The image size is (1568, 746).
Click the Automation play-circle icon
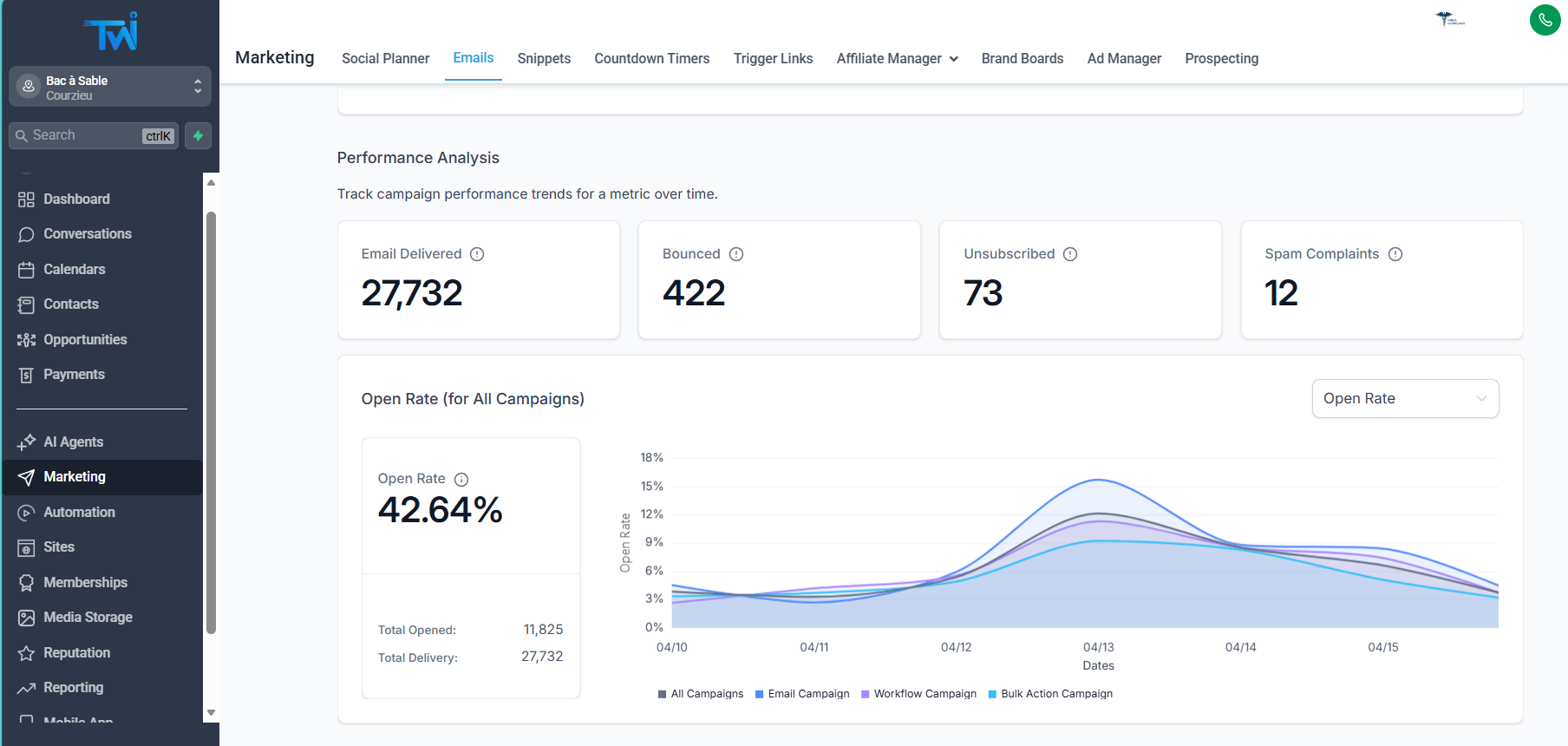click(26, 513)
